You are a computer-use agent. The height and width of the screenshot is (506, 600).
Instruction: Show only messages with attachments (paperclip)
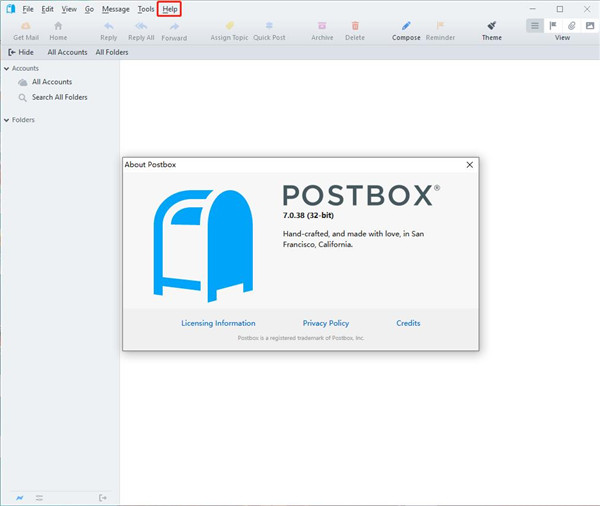pos(571,25)
